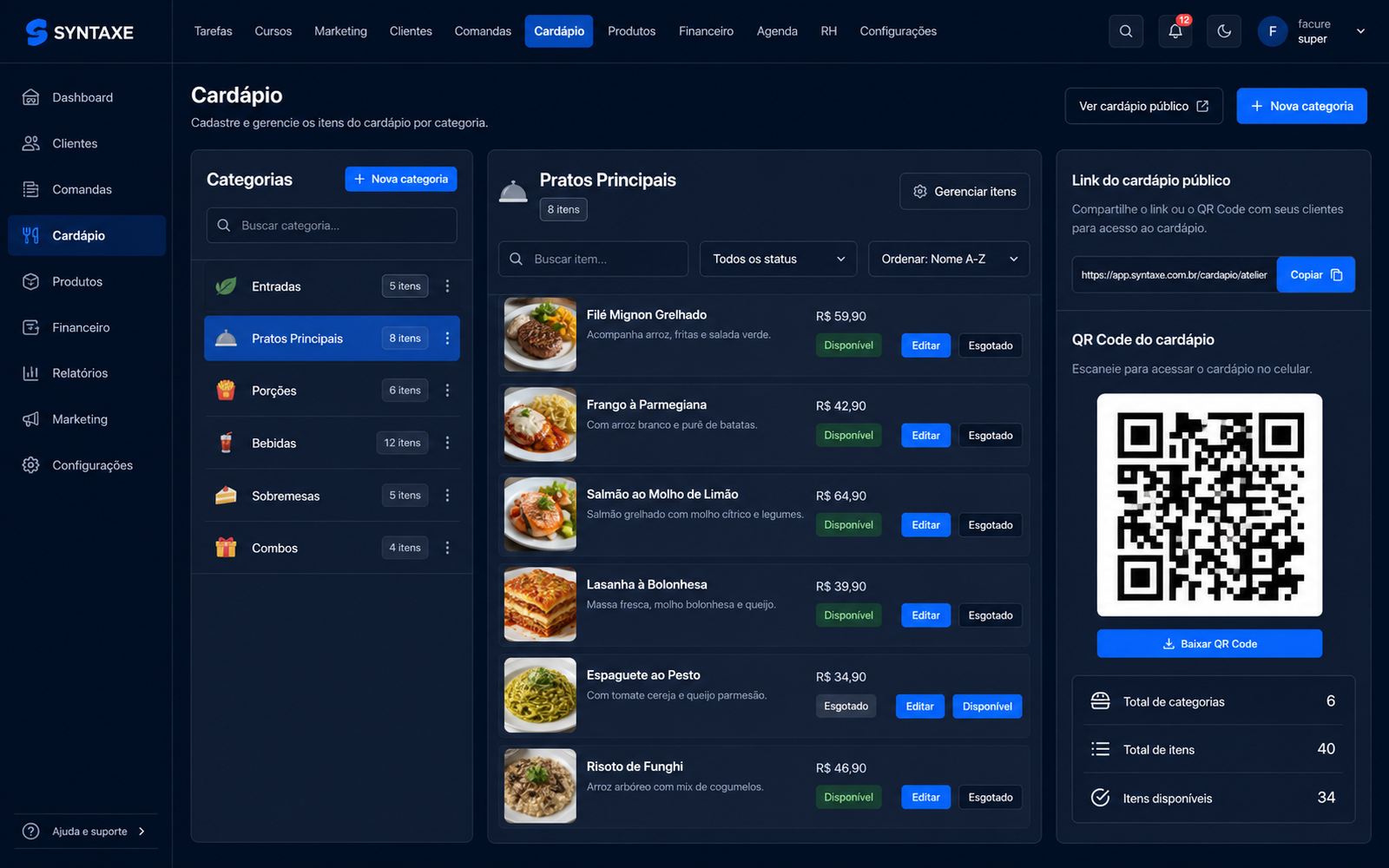Click the public cardápio URL field

(x=1174, y=275)
